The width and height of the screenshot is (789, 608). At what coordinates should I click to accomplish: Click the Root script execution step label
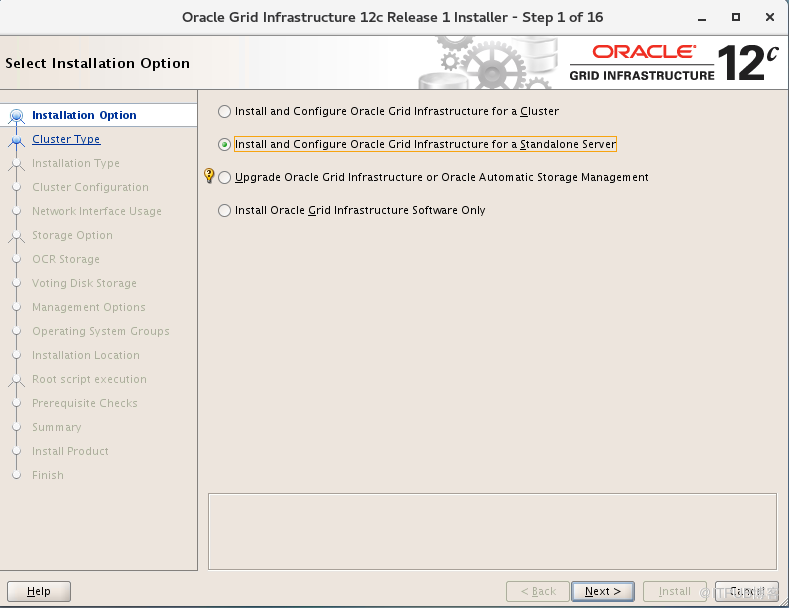[x=90, y=379]
